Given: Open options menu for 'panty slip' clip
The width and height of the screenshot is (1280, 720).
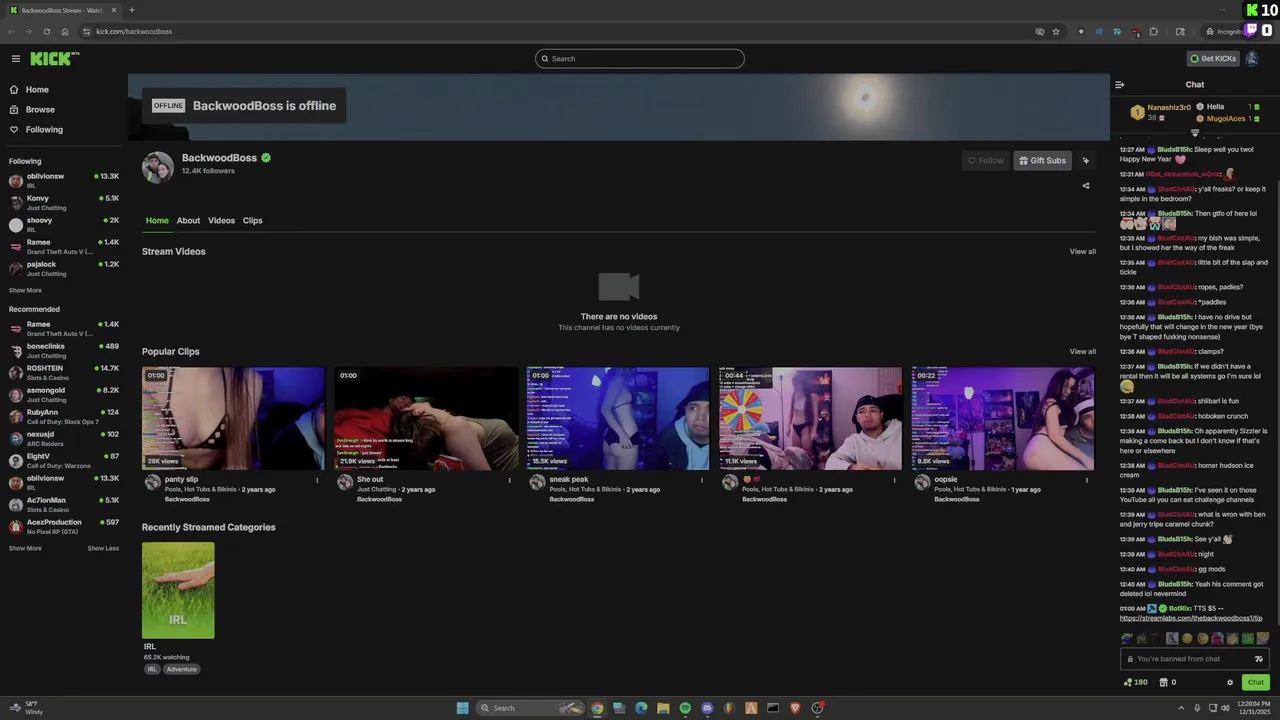Looking at the screenshot, I should pos(317,480).
